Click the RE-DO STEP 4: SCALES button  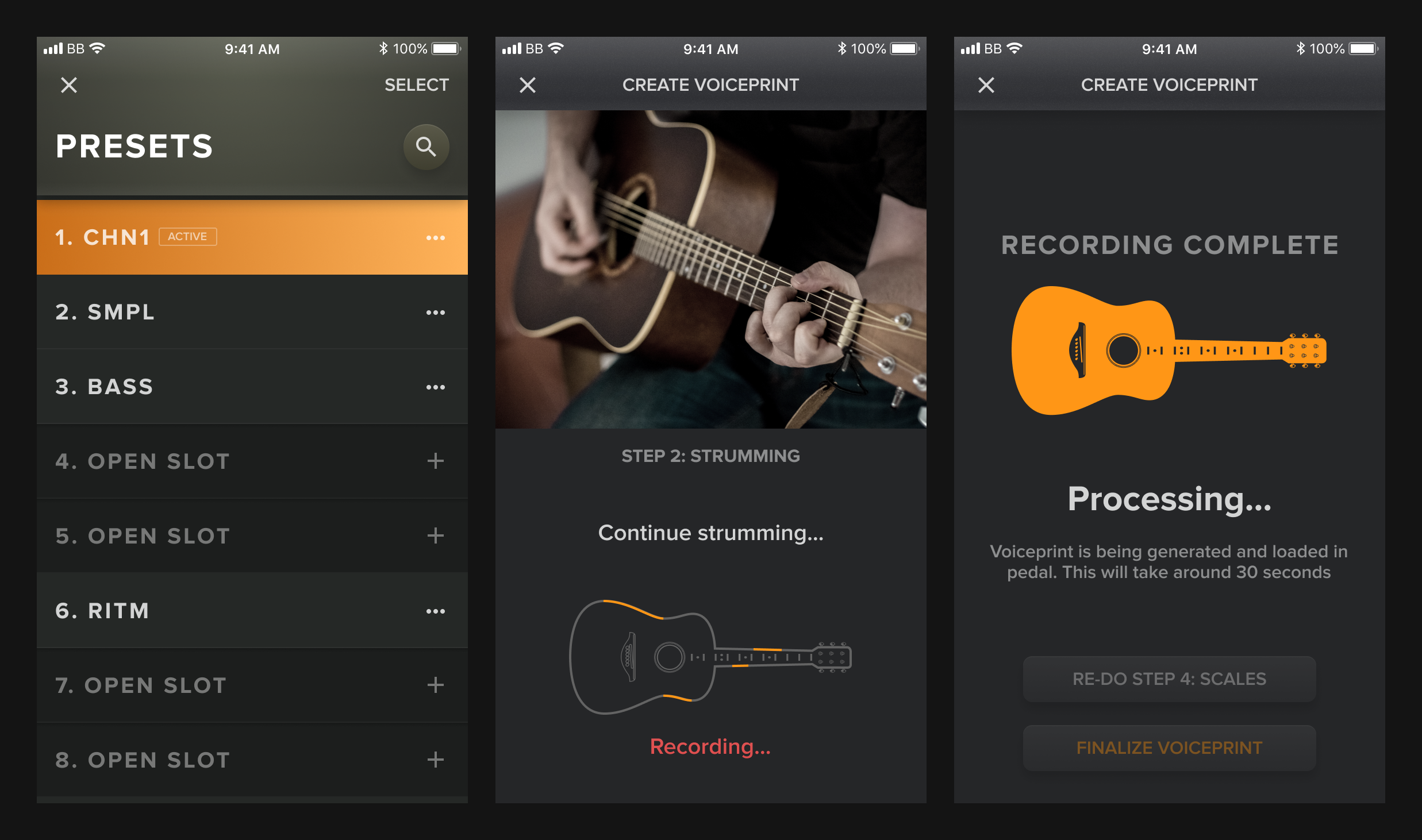[1169, 679]
